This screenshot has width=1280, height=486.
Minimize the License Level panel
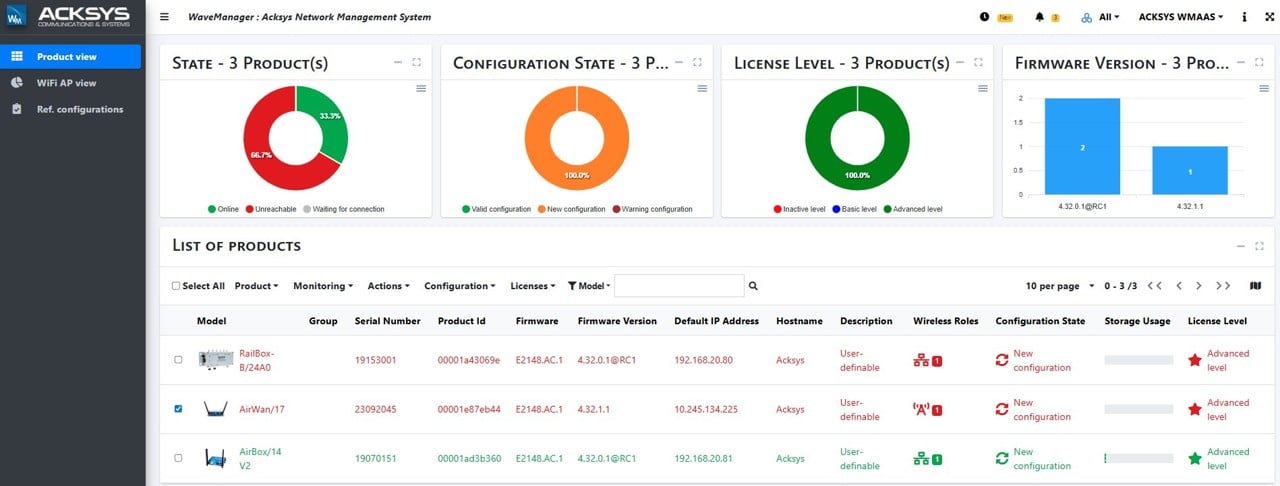click(x=960, y=62)
